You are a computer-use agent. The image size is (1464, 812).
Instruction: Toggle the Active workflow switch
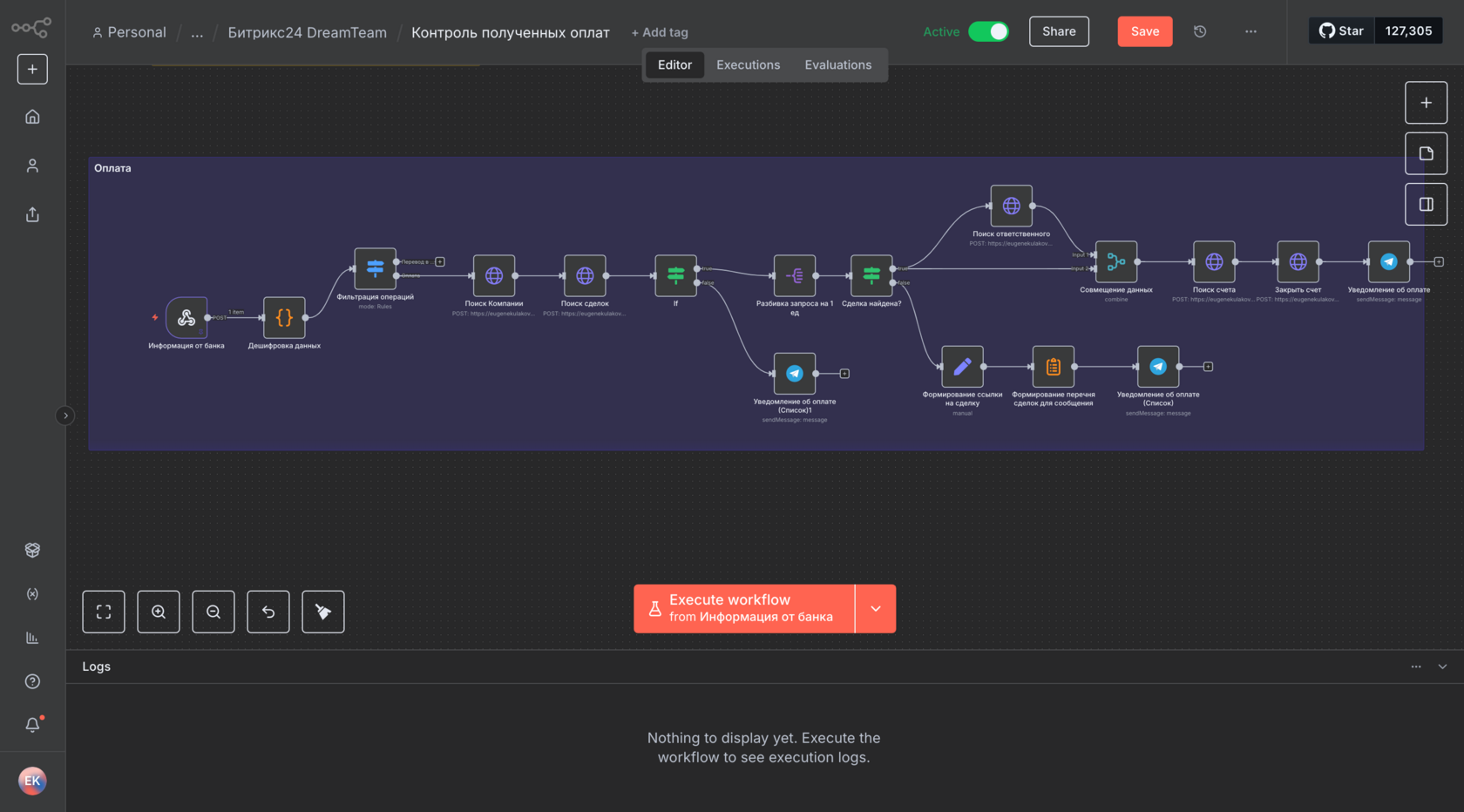(988, 31)
